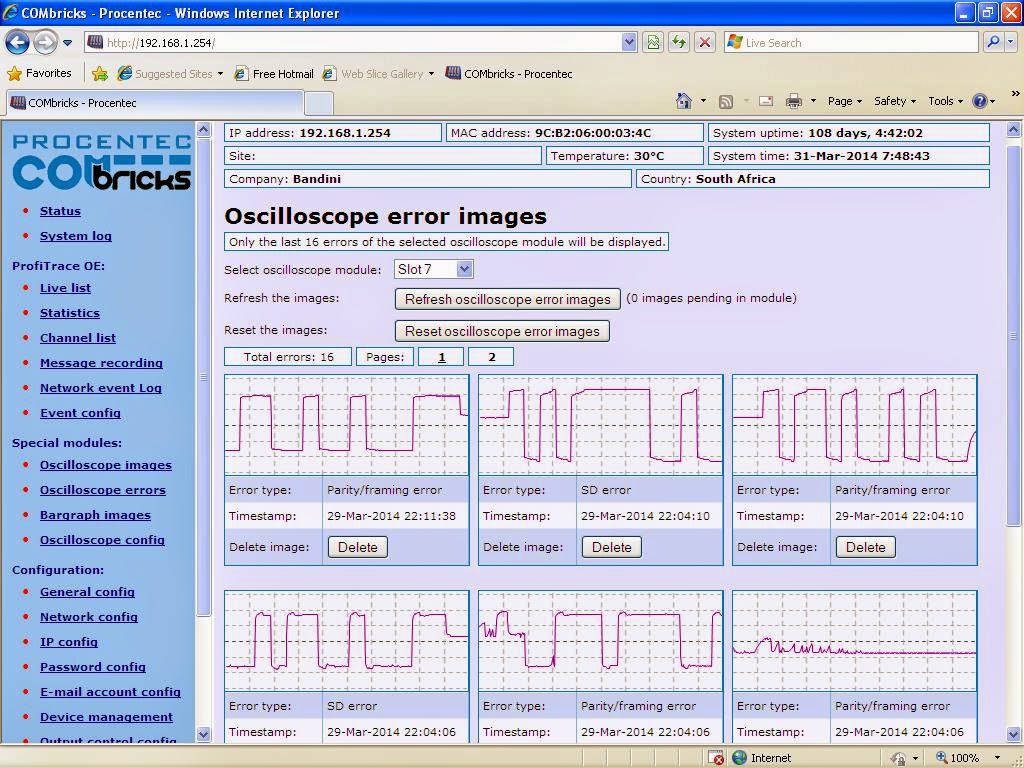1024x768 pixels.
Task: Select the COMbricks - Procentec tab
Action: pos(154,103)
